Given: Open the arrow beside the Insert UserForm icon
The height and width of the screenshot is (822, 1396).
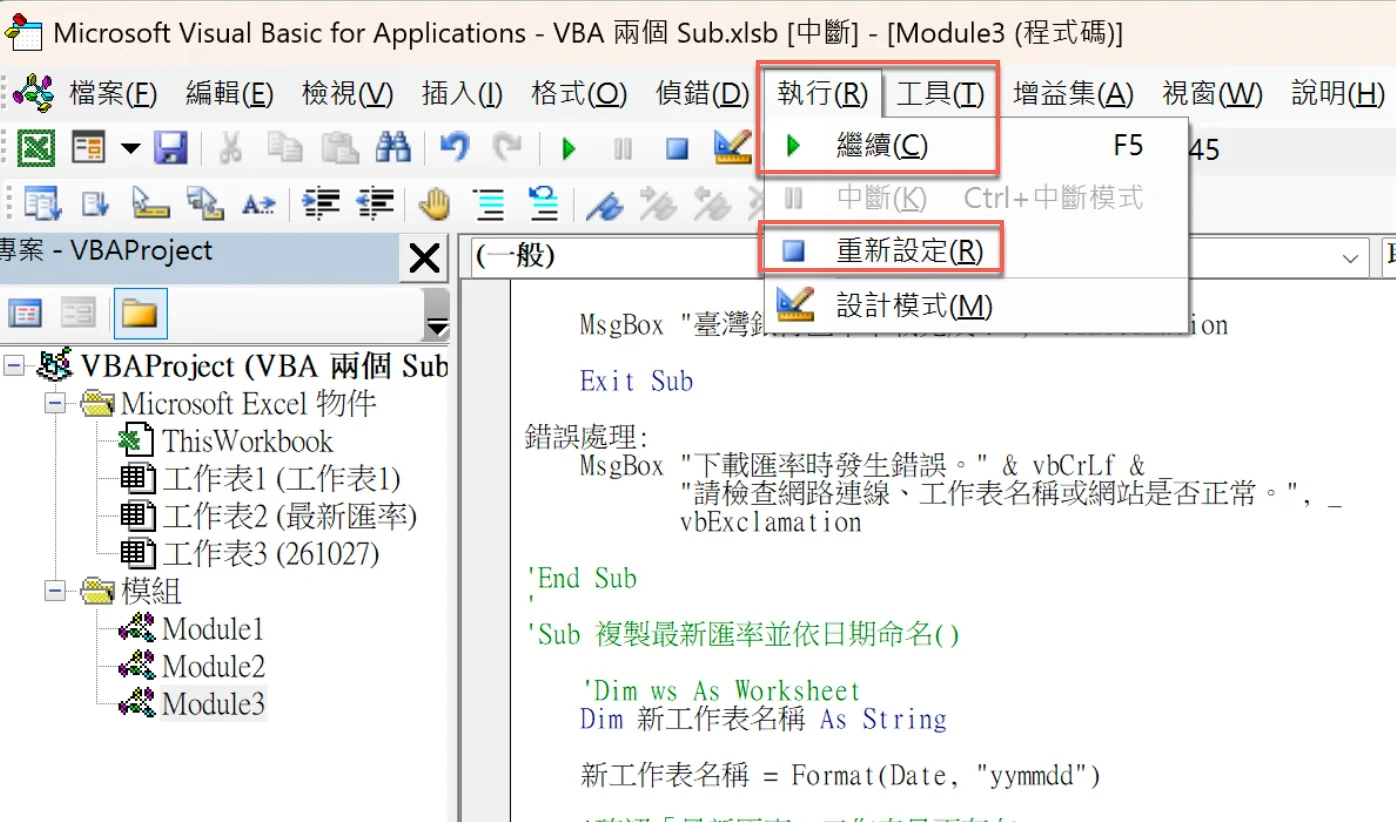Looking at the screenshot, I should (131, 150).
